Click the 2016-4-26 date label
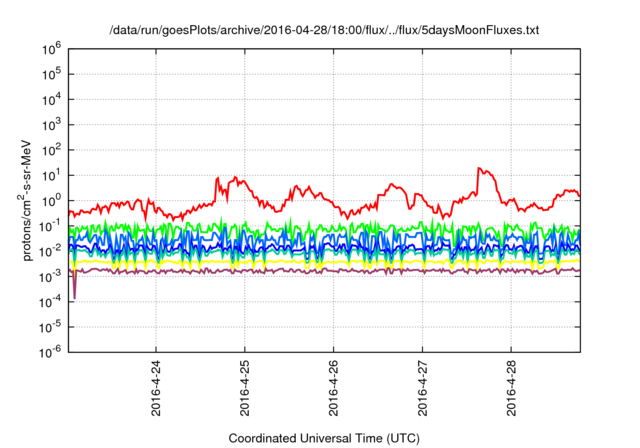This screenshot has width=640, height=448. coord(333,388)
